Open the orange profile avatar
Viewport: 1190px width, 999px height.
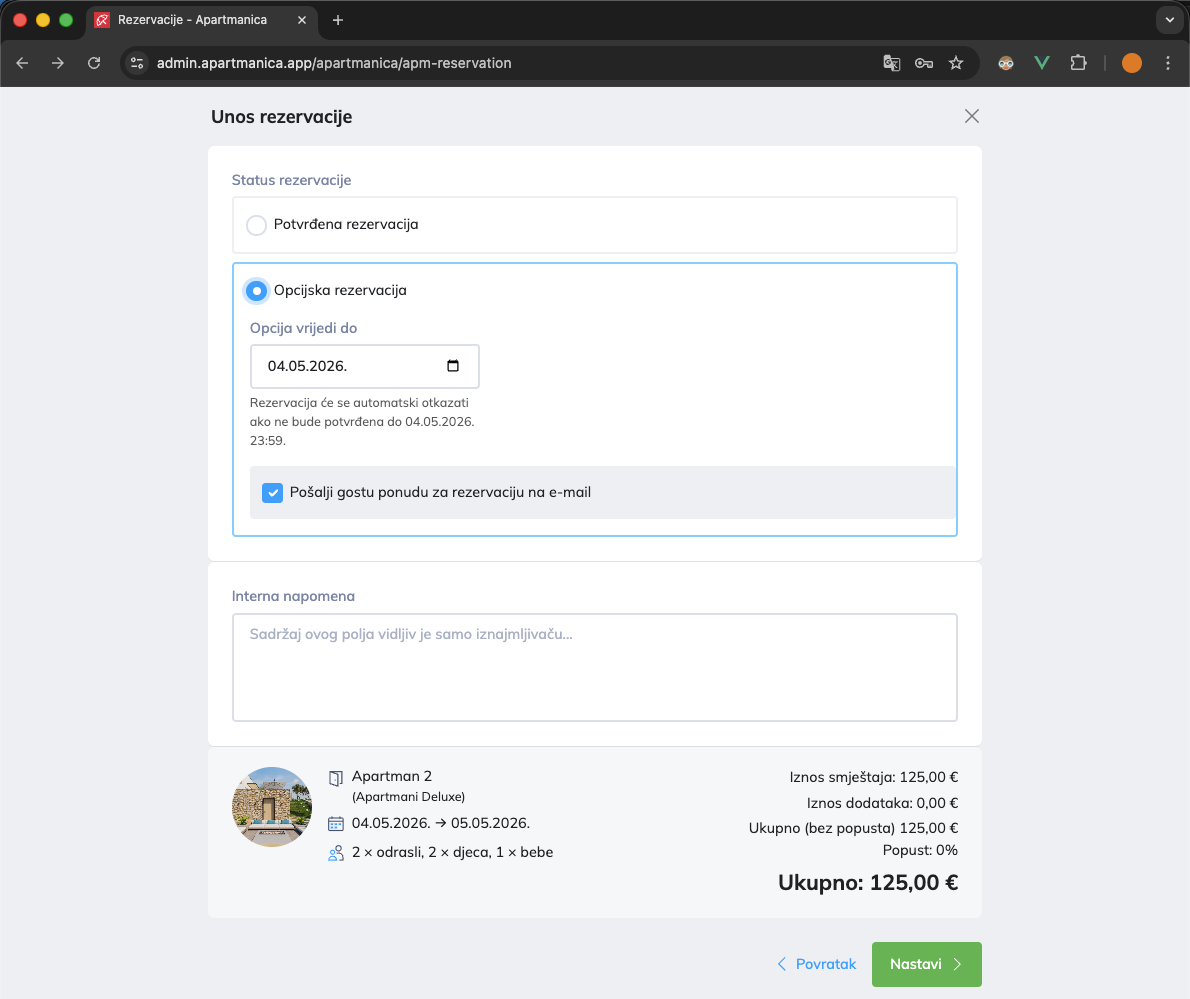click(x=1132, y=63)
